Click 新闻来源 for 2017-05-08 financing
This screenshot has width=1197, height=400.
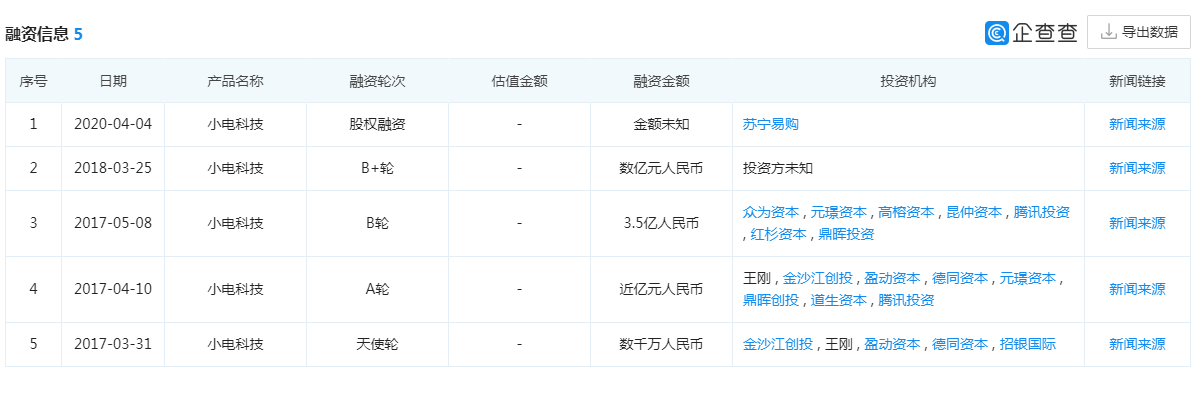(x=1137, y=223)
